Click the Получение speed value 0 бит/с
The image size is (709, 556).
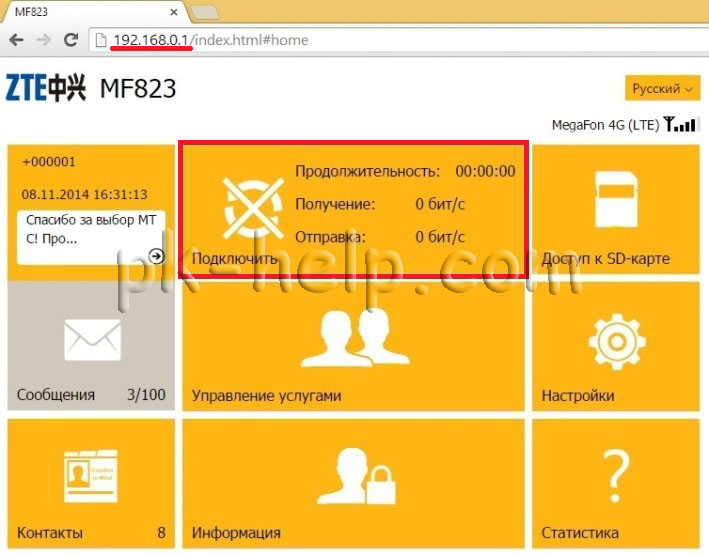[x=440, y=204]
